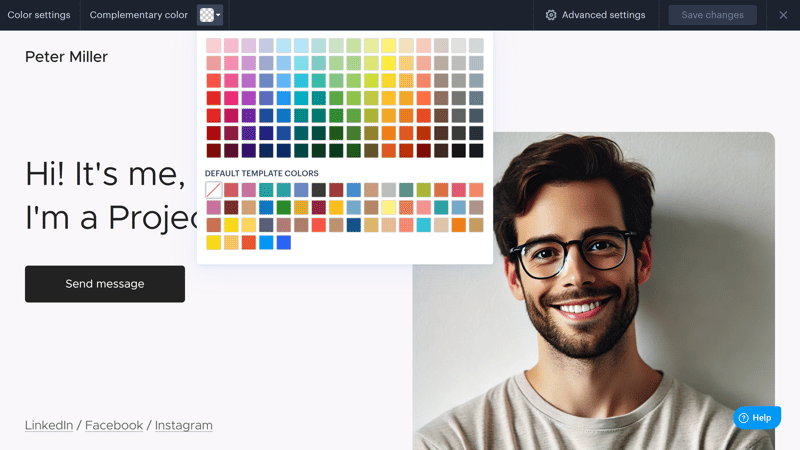The image size is (800, 450).
Task: Click the Send message button
Action: pos(105,284)
